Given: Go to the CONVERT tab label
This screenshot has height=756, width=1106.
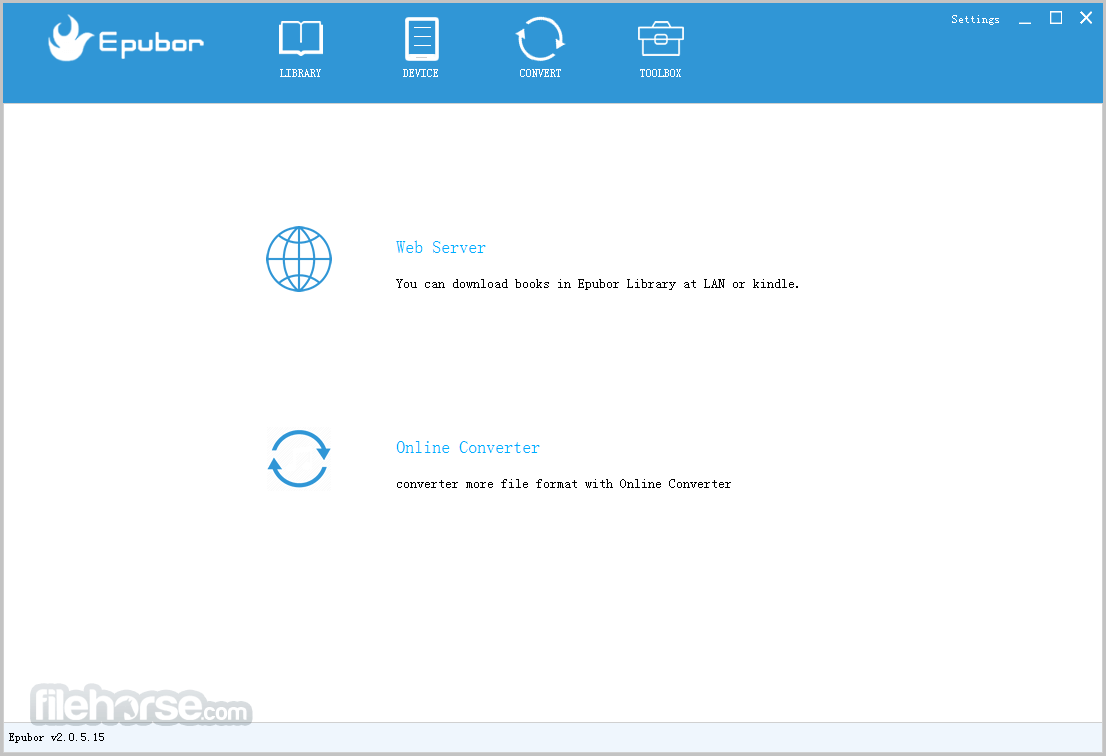Looking at the screenshot, I should [540, 73].
